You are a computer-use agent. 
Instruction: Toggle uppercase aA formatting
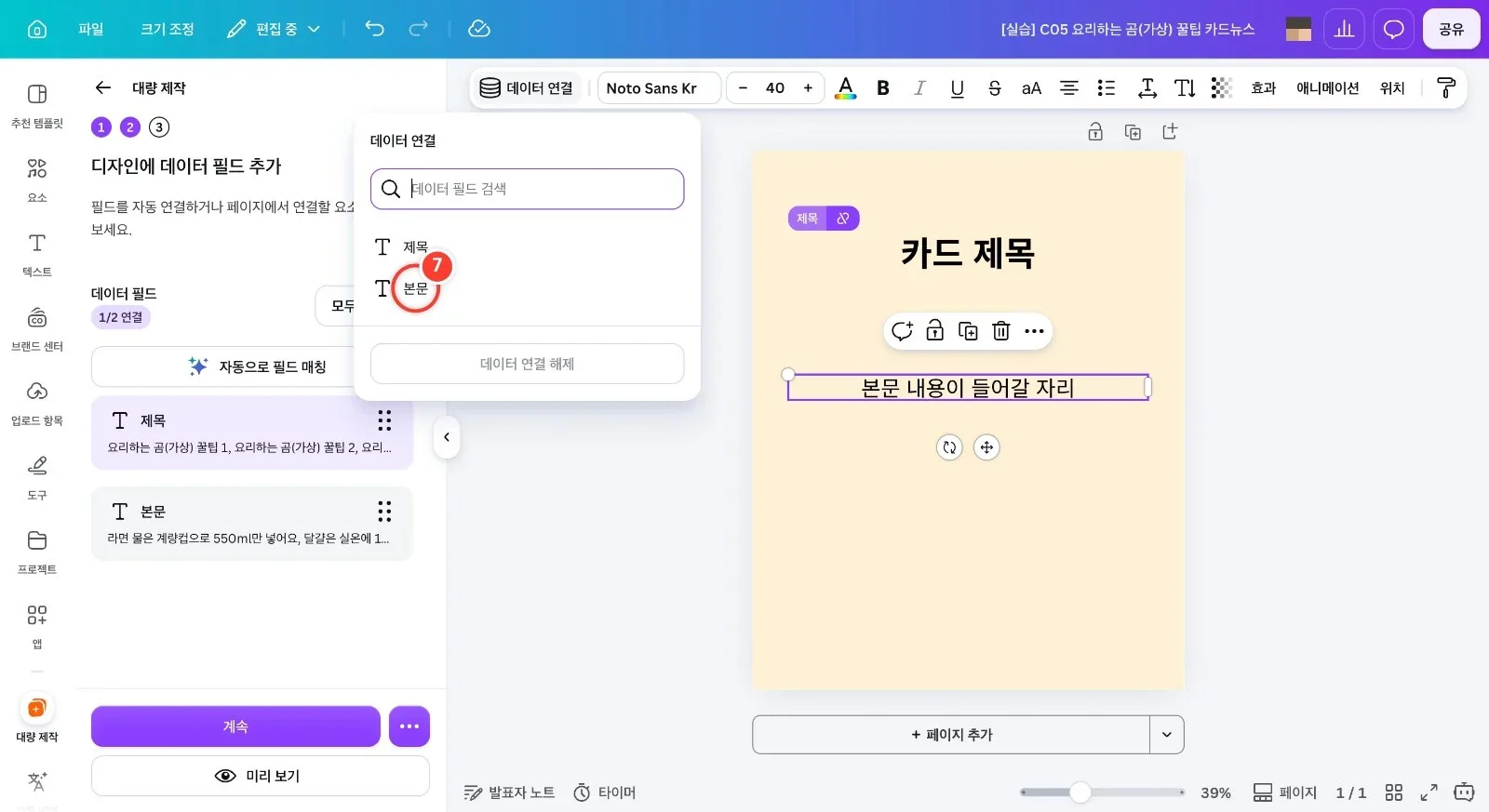[1031, 88]
